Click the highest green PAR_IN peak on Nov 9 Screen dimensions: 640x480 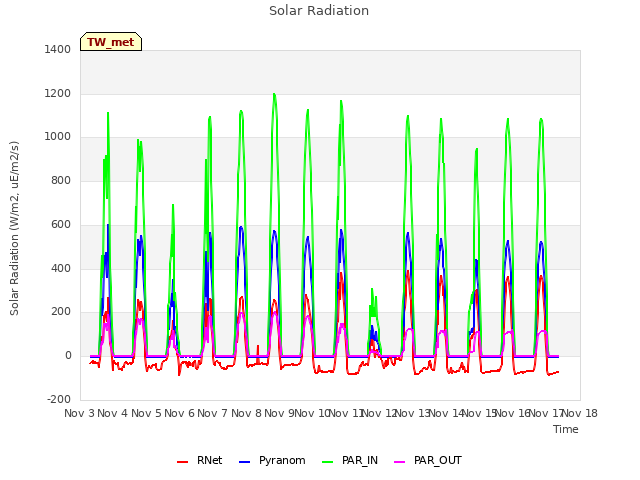pyautogui.click(x=274, y=94)
